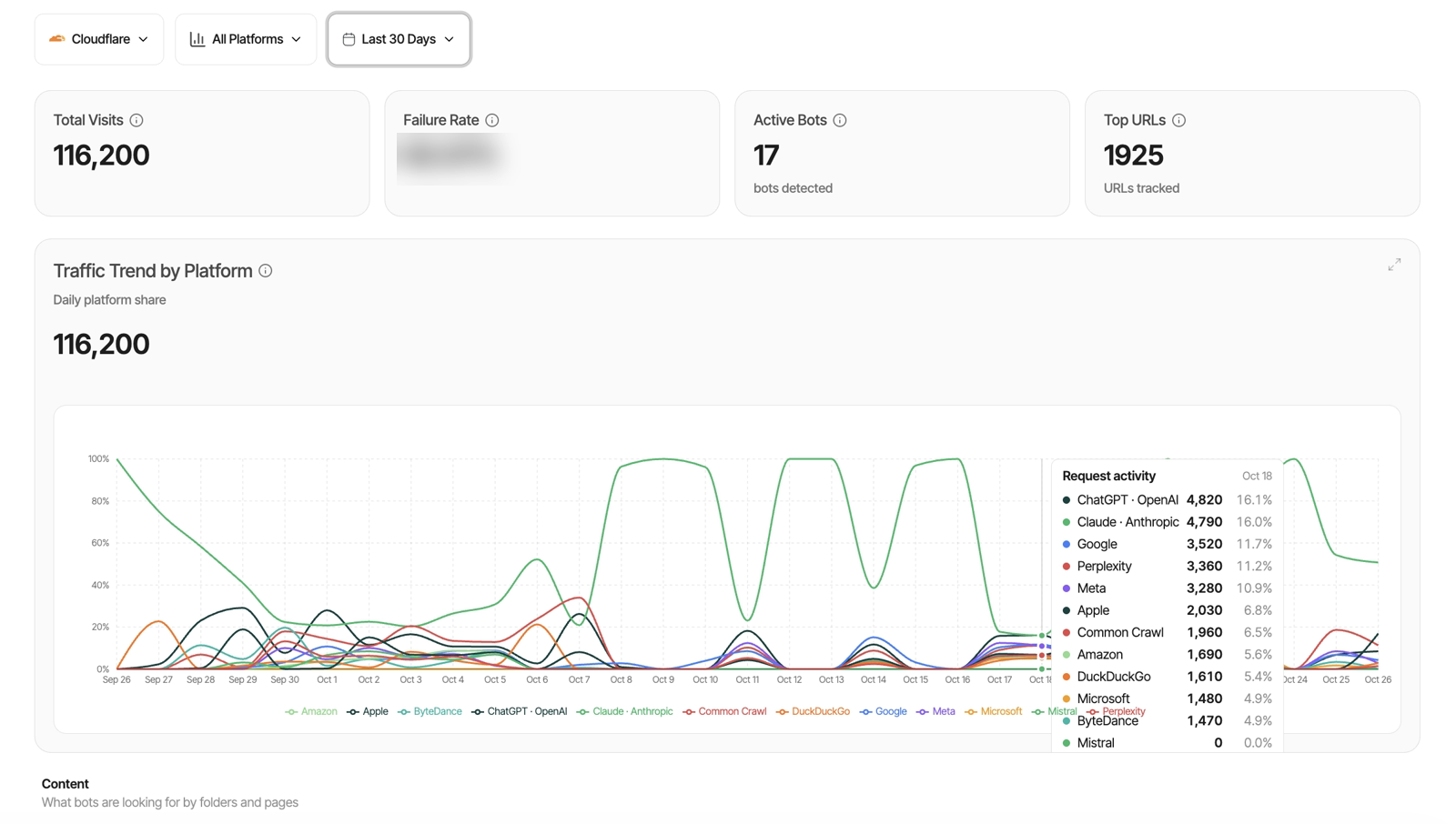The width and height of the screenshot is (1456, 824).
Task: Toggle the Claude · Anthropic legend entry
Action: pos(625,711)
